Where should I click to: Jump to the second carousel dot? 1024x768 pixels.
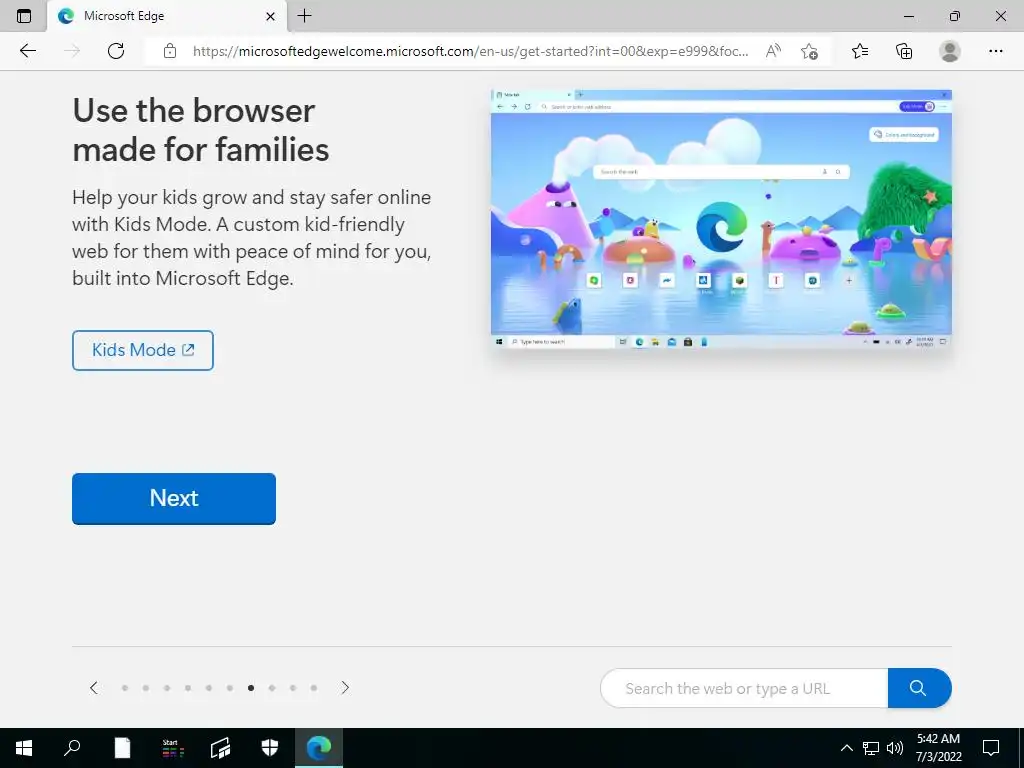point(146,688)
